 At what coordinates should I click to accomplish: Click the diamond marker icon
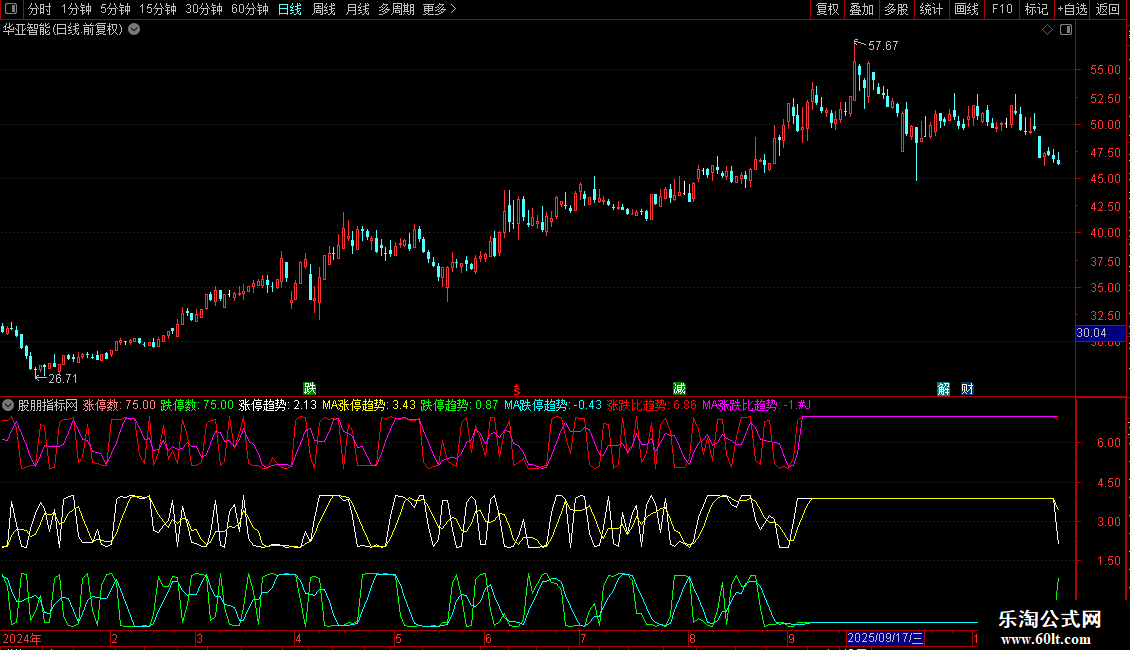point(1048,30)
